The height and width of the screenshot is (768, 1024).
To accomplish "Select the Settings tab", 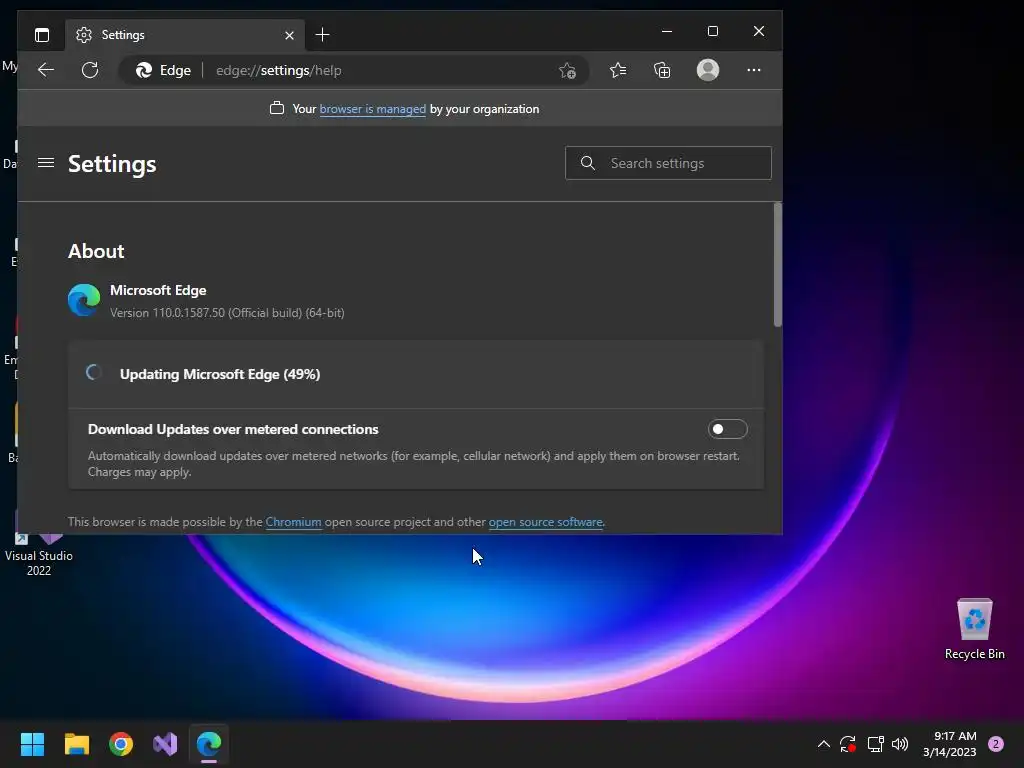I will coord(184,35).
